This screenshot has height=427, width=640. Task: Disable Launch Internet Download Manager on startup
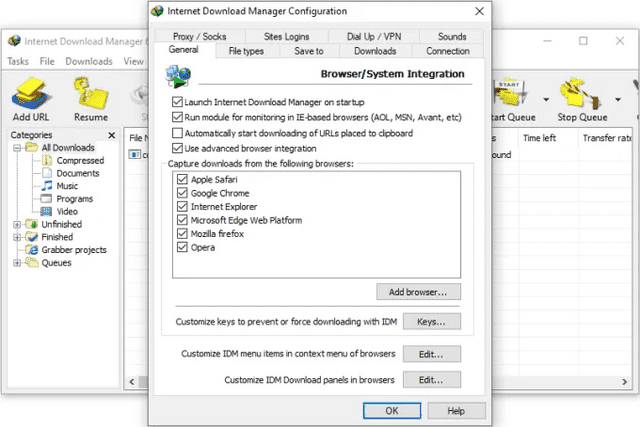(178, 102)
